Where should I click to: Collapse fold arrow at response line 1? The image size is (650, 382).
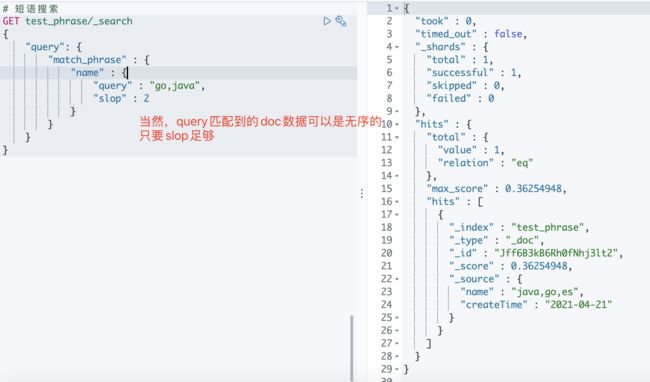point(397,8)
